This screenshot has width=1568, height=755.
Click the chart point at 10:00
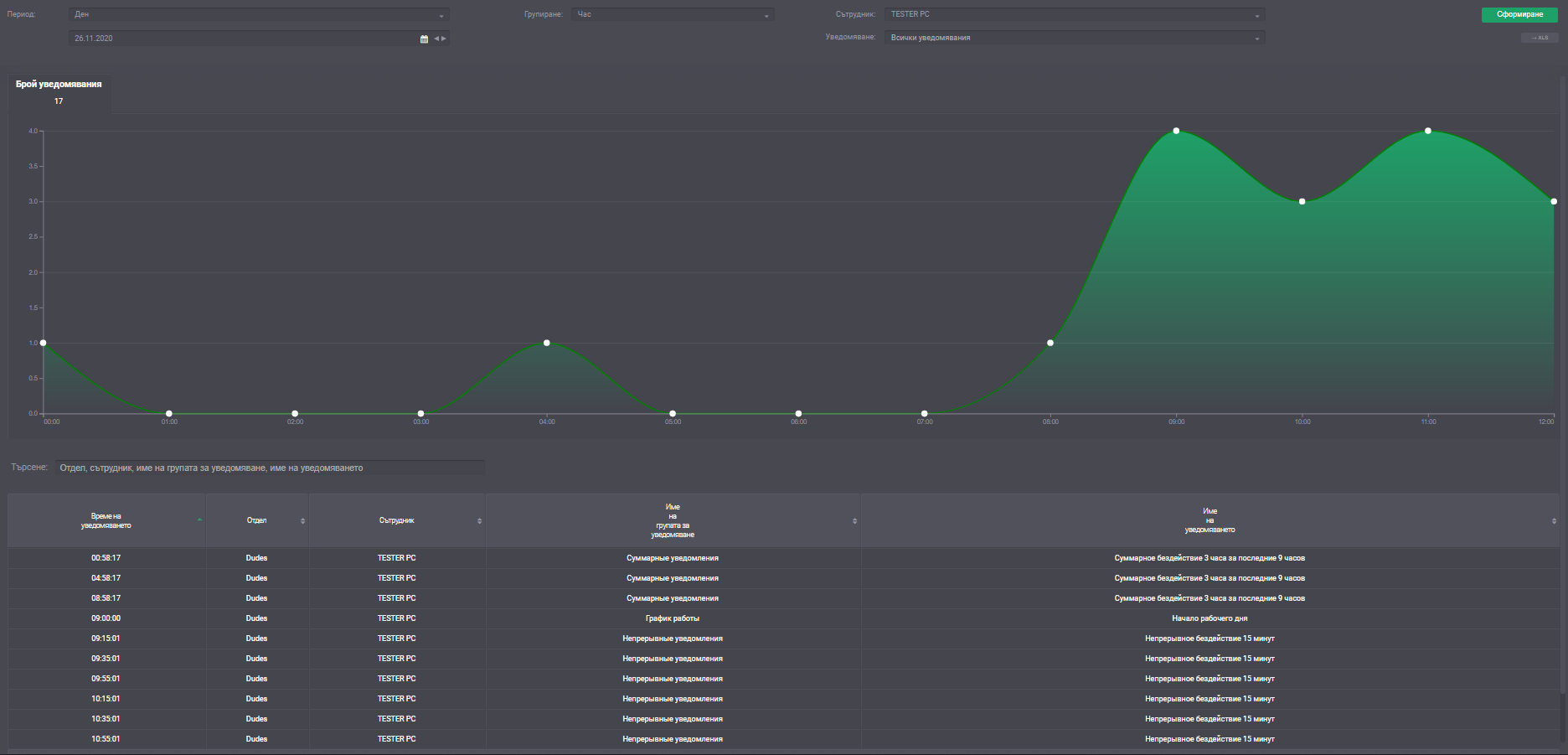tap(1302, 201)
